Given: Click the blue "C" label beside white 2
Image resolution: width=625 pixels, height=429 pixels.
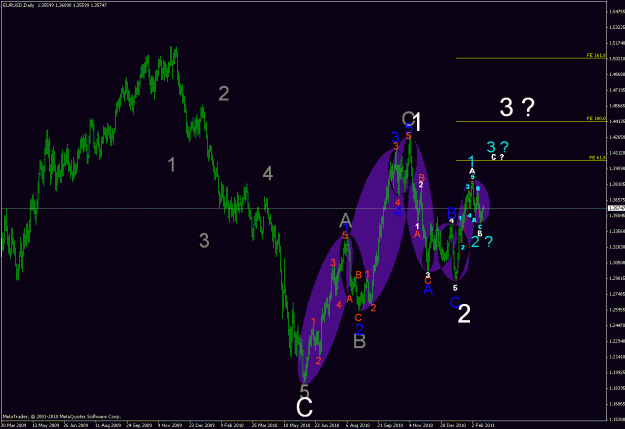Looking at the screenshot, I should 455,302.
